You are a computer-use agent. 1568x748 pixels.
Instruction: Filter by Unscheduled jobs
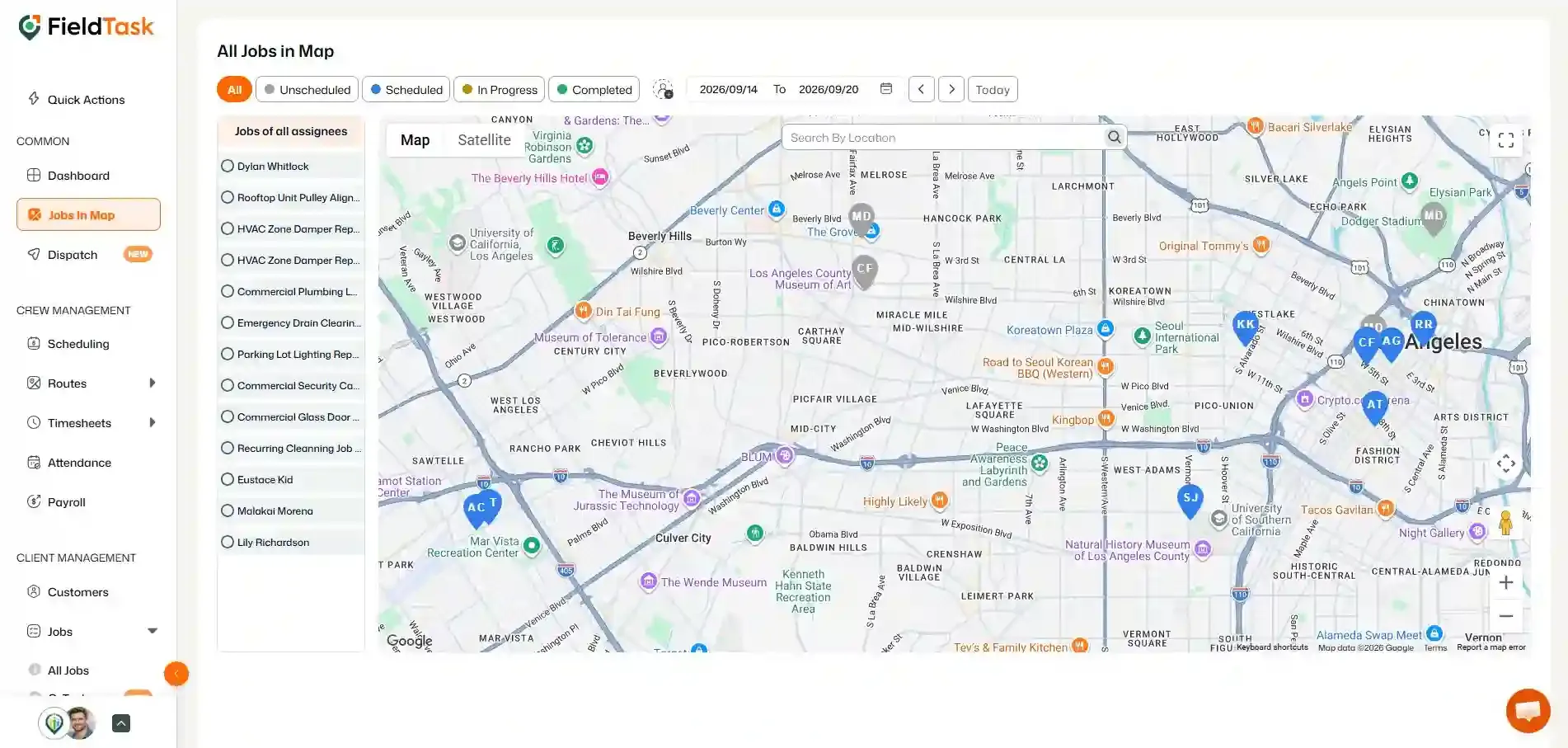307,89
